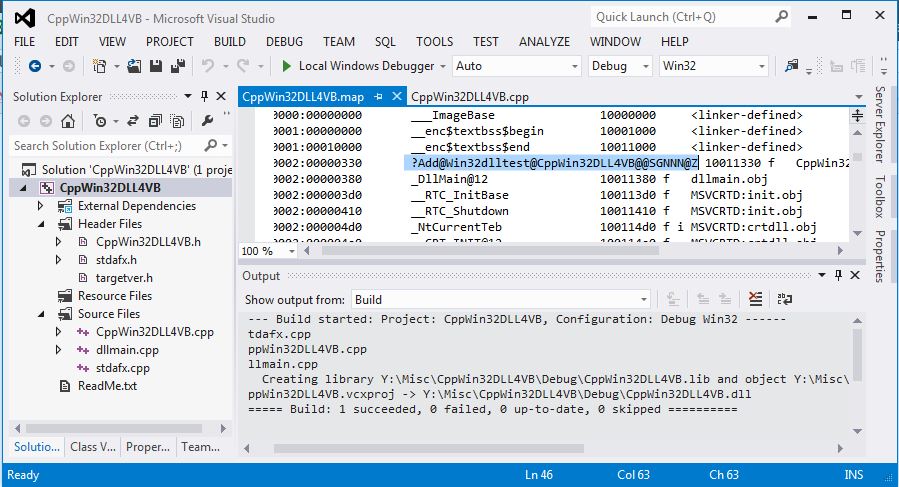
Task: Click the Open File icon in toolbar
Action: (134, 66)
